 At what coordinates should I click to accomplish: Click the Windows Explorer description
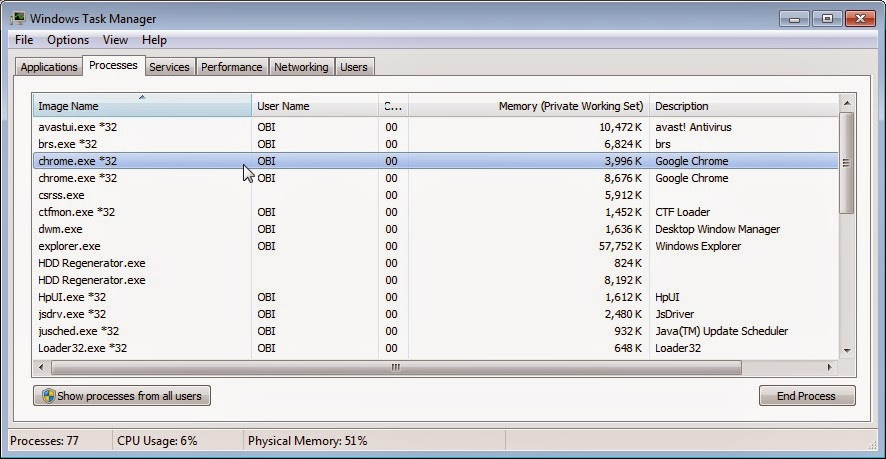point(698,246)
